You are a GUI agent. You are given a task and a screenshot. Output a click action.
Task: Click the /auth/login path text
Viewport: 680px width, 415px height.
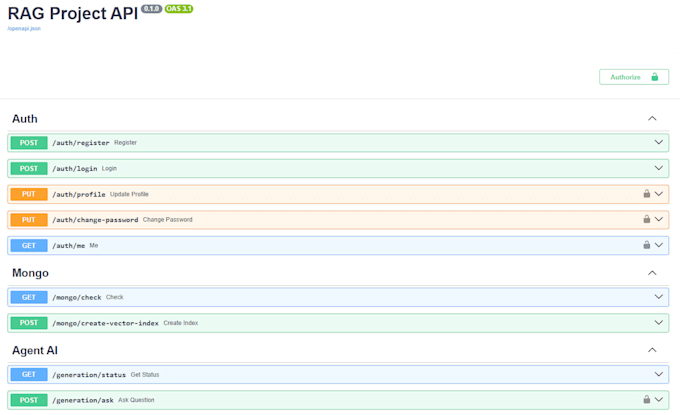[75, 168]
